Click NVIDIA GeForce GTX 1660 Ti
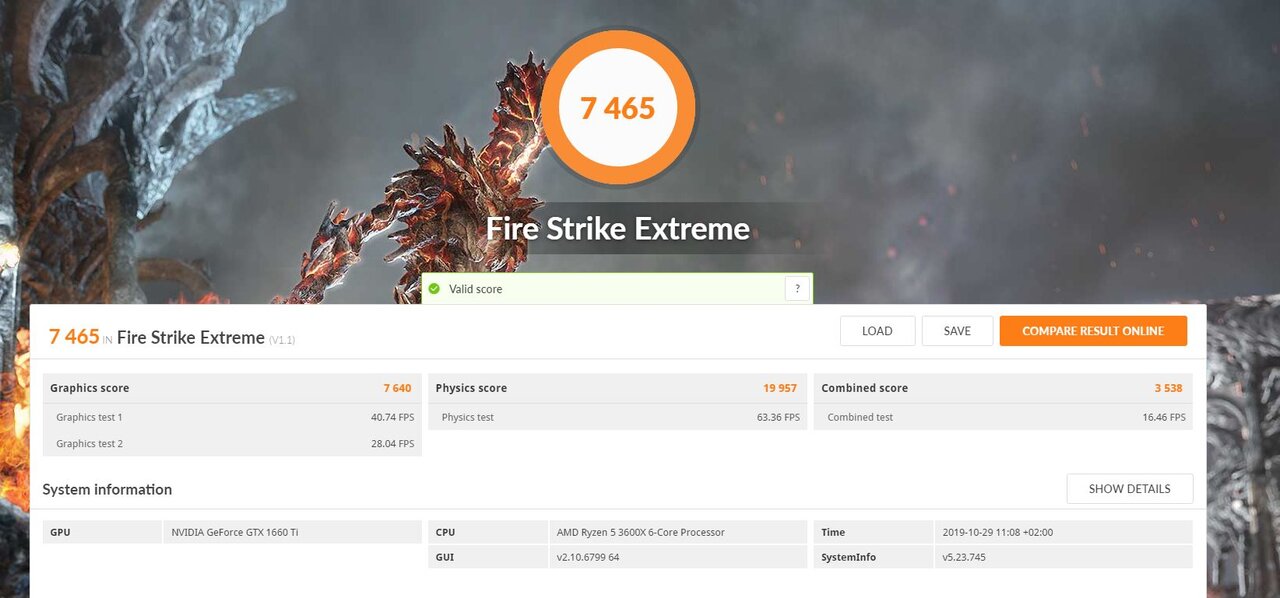Image resolution: width=1280 pixels, height=598 pixels. coord(235,532)
